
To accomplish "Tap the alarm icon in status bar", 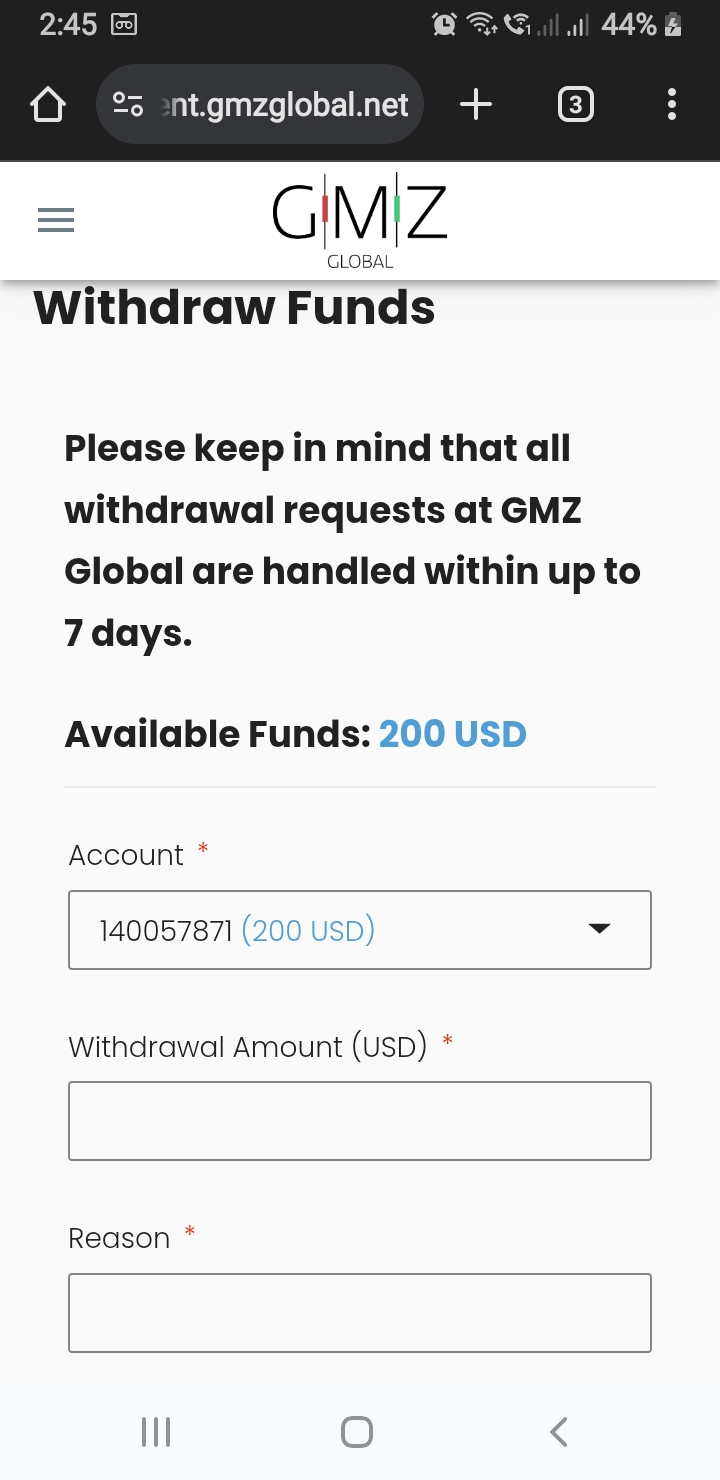I will 444,25.
